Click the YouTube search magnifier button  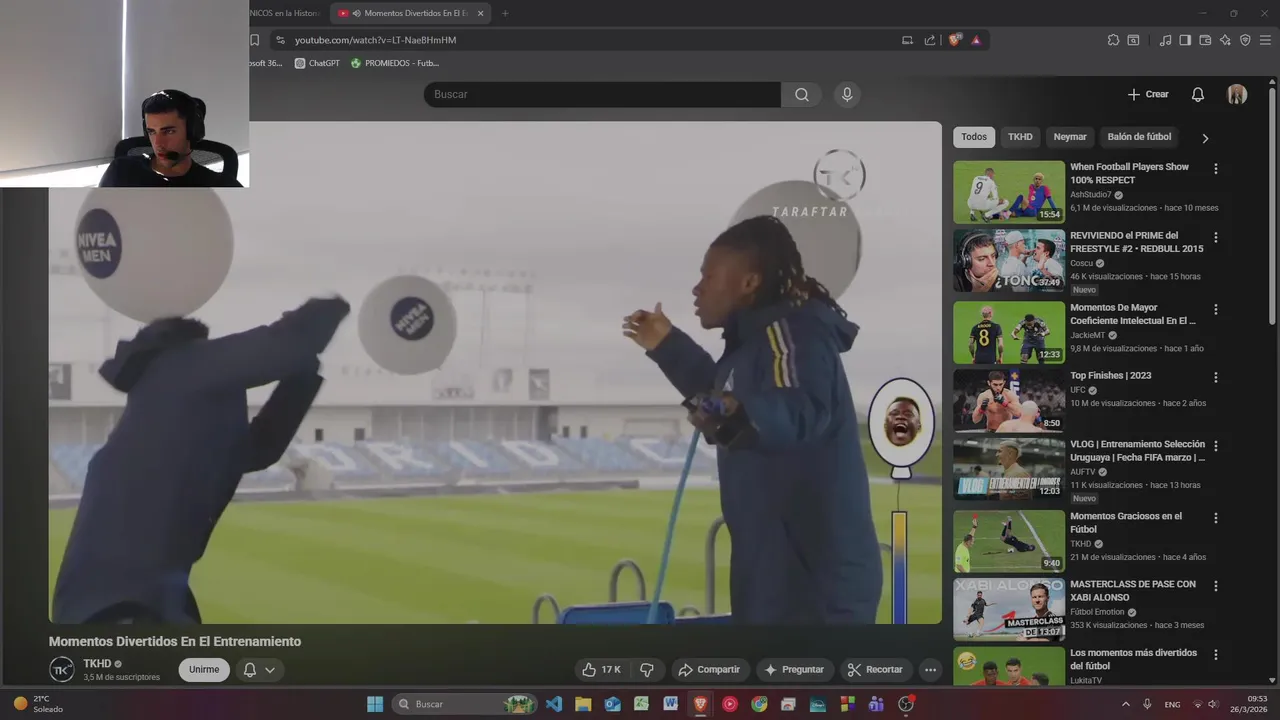802,94
